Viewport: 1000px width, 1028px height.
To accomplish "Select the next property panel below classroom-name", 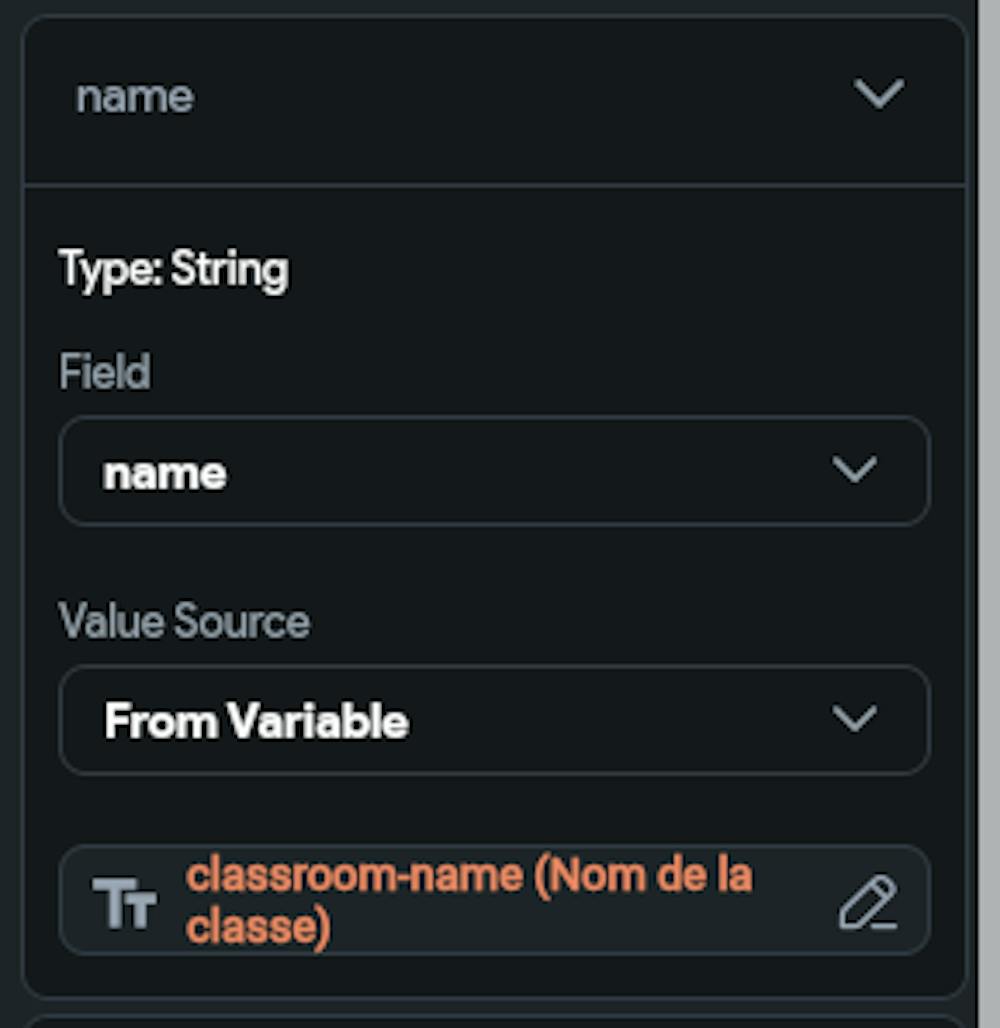I will (x=494, y=1020).
